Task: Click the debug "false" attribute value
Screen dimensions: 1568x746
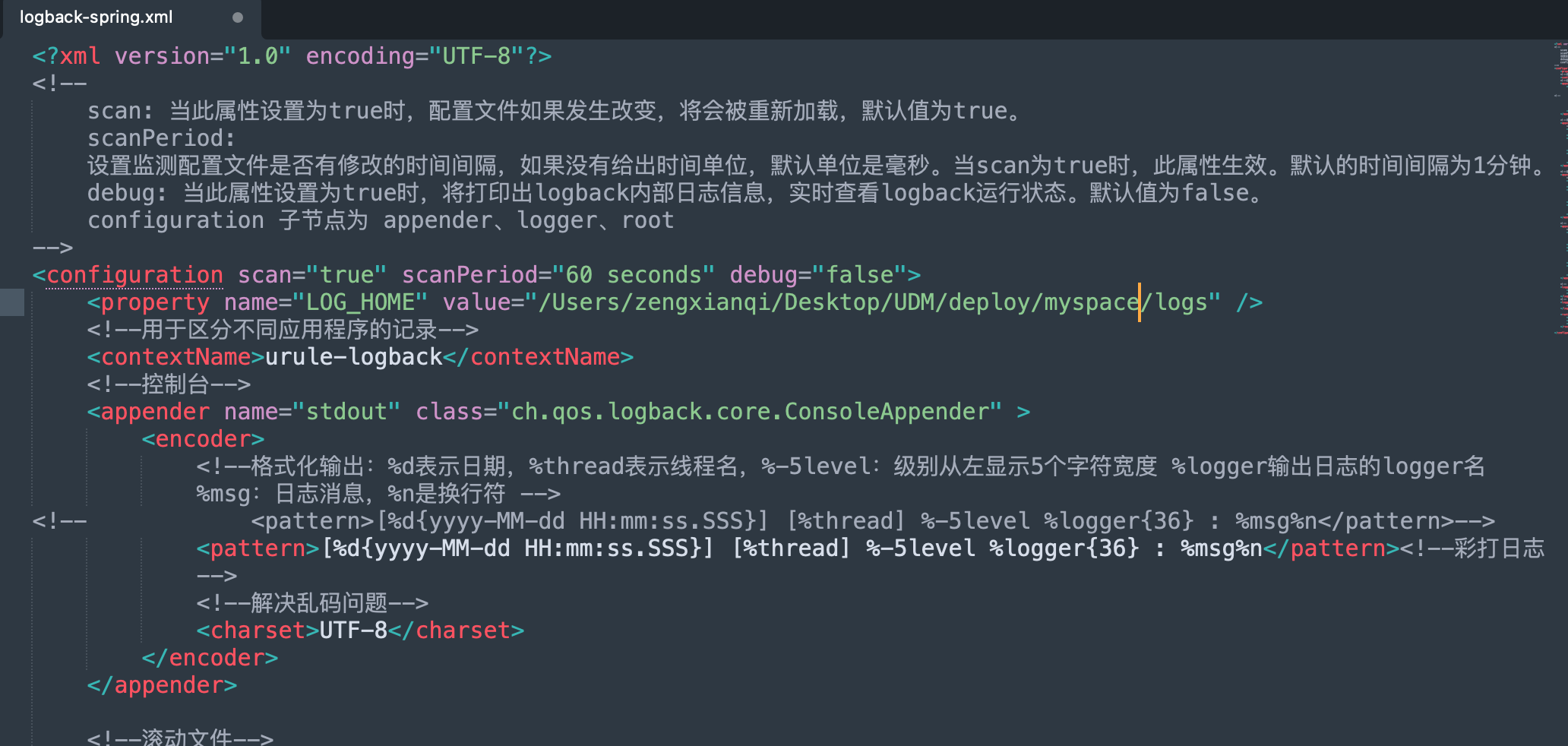Action: pyautogui.click(x=859, y=275)
